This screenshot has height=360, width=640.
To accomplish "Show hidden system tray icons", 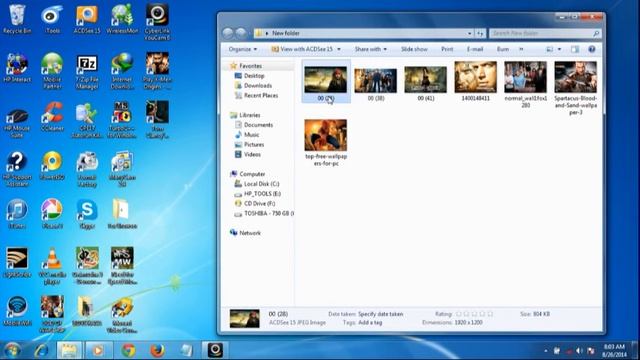I will coord(546,351).
